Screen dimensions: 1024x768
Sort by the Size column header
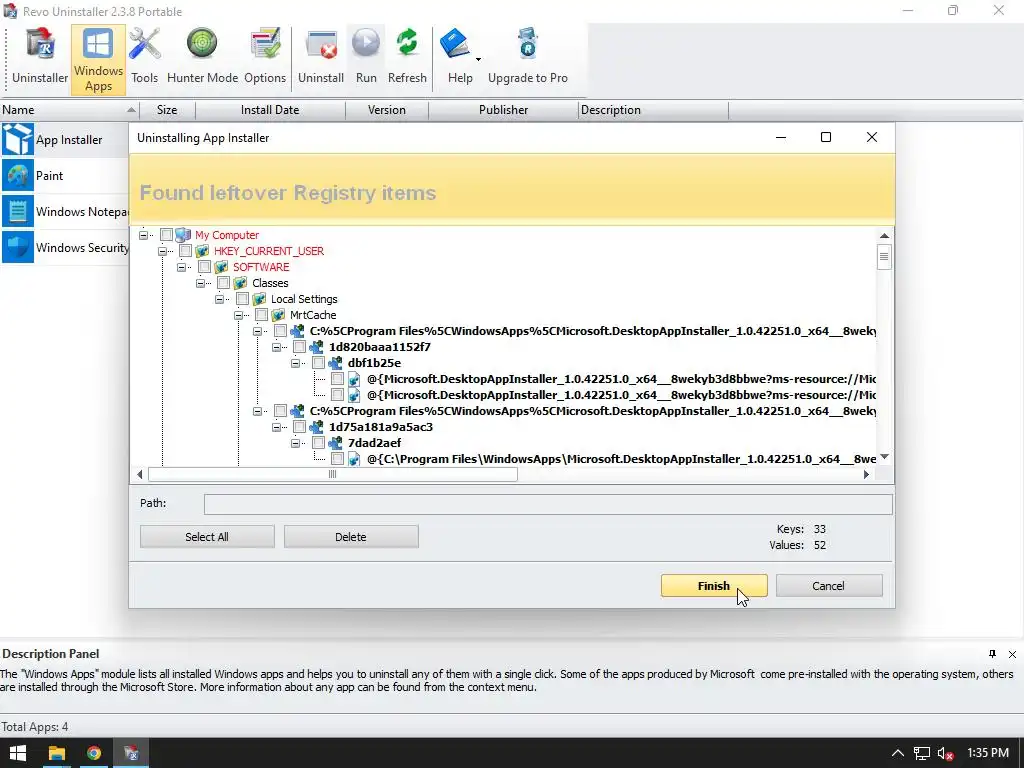[x=167, y=110]
